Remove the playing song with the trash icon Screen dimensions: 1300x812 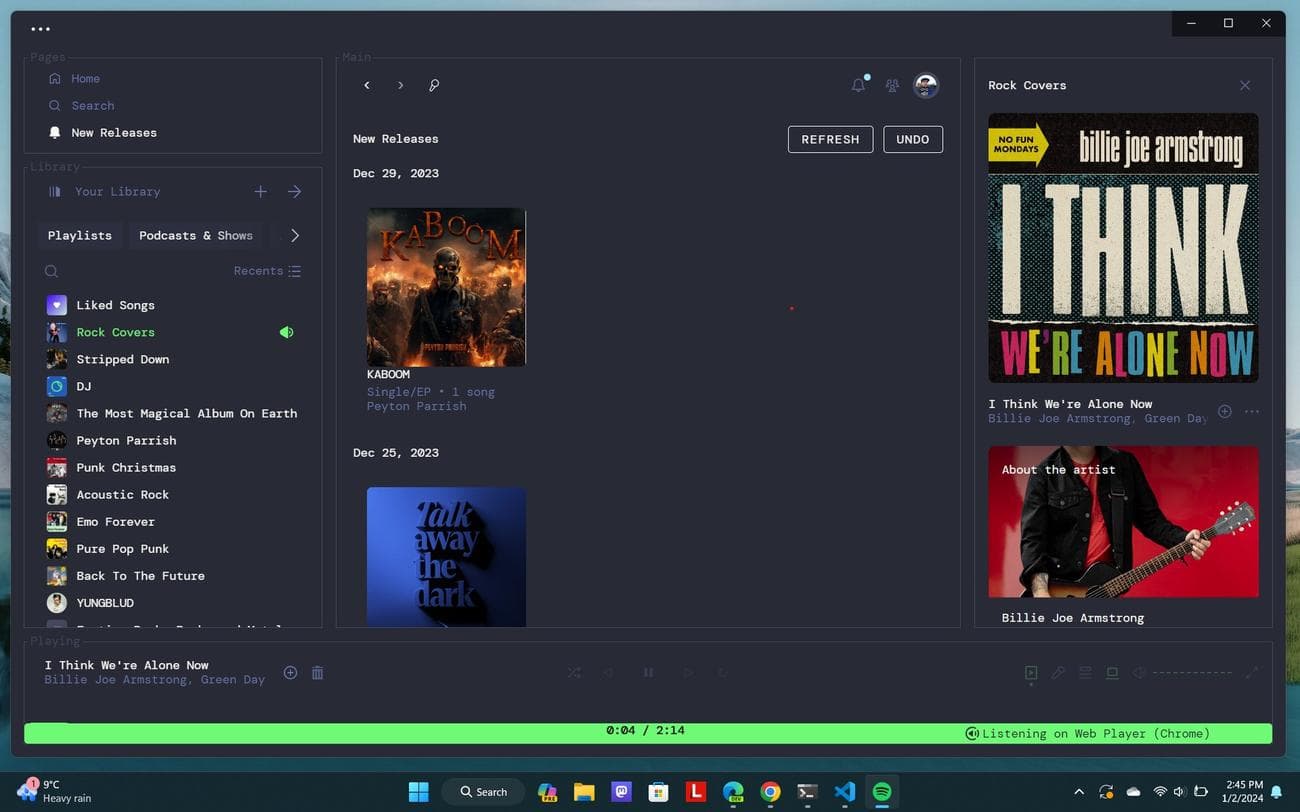[x=317, y=672]
